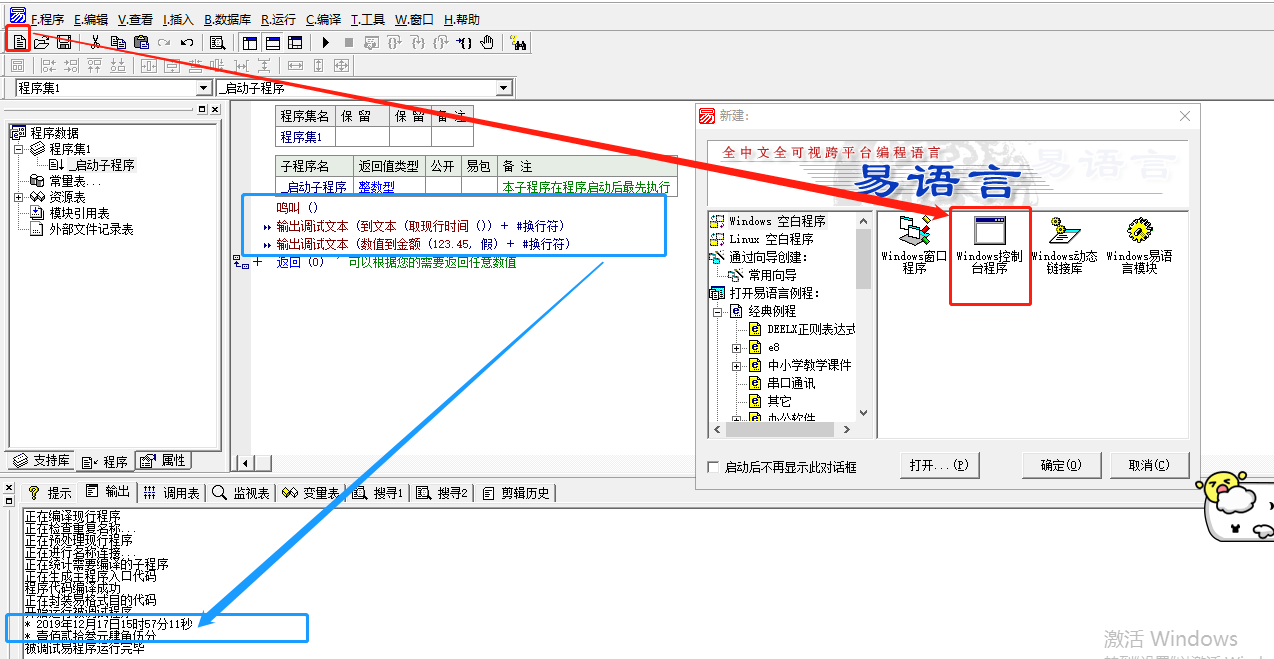Open the E.编辑 menu
1274x659 pixels.
pos(91,19)
